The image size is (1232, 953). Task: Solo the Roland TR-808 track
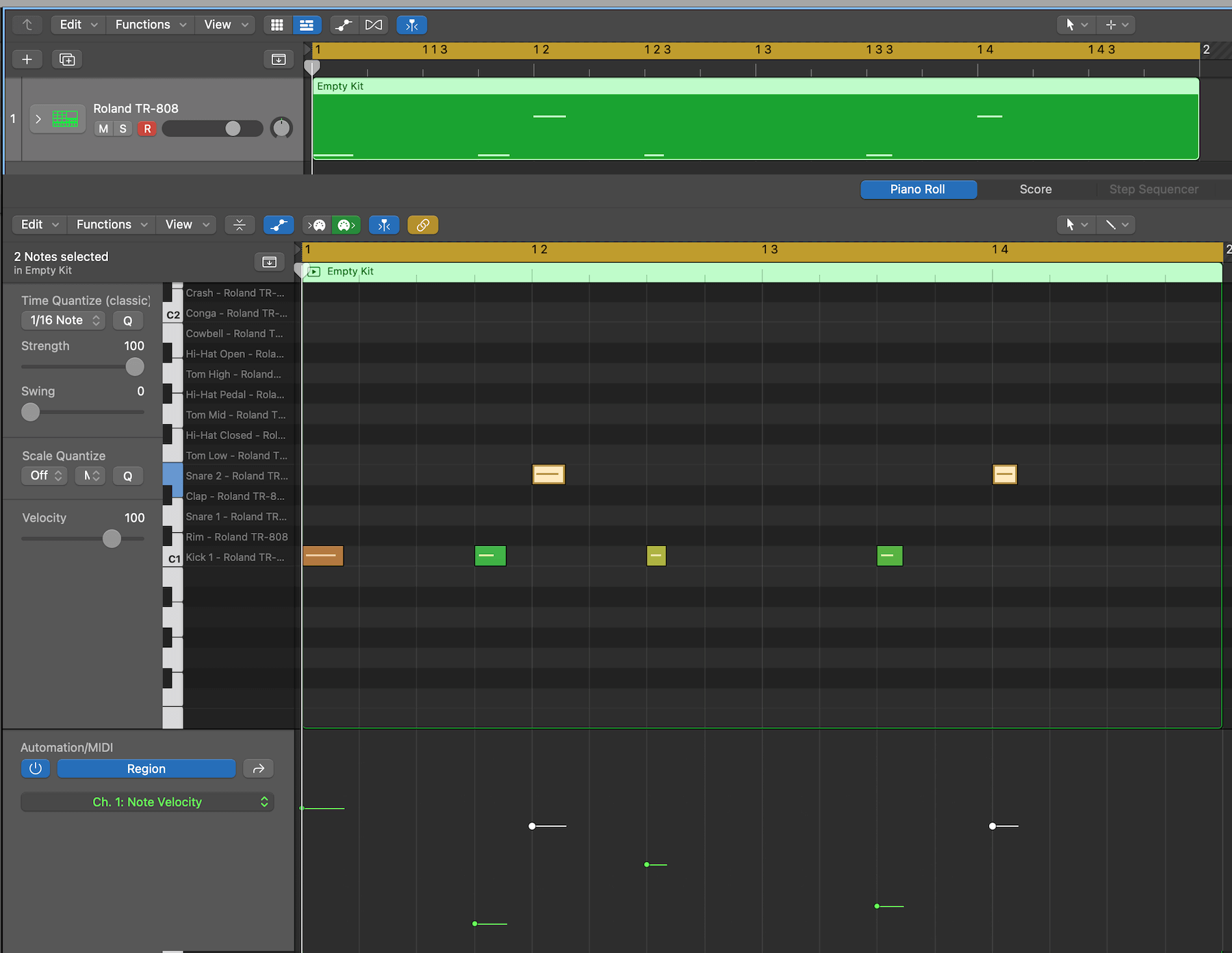(x=123, y=129)
